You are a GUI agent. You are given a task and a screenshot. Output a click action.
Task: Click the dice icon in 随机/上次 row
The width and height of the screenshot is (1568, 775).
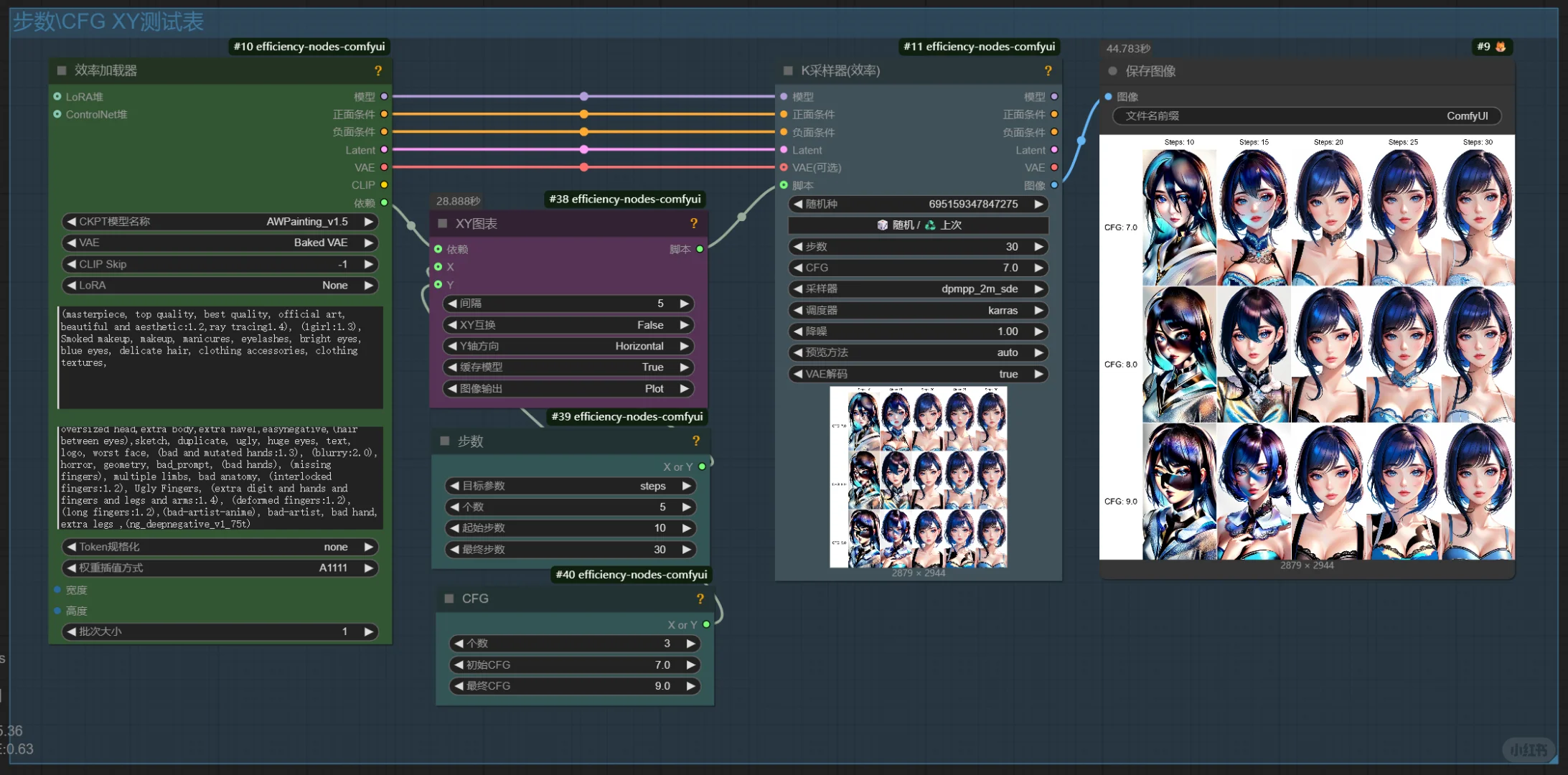882,225
